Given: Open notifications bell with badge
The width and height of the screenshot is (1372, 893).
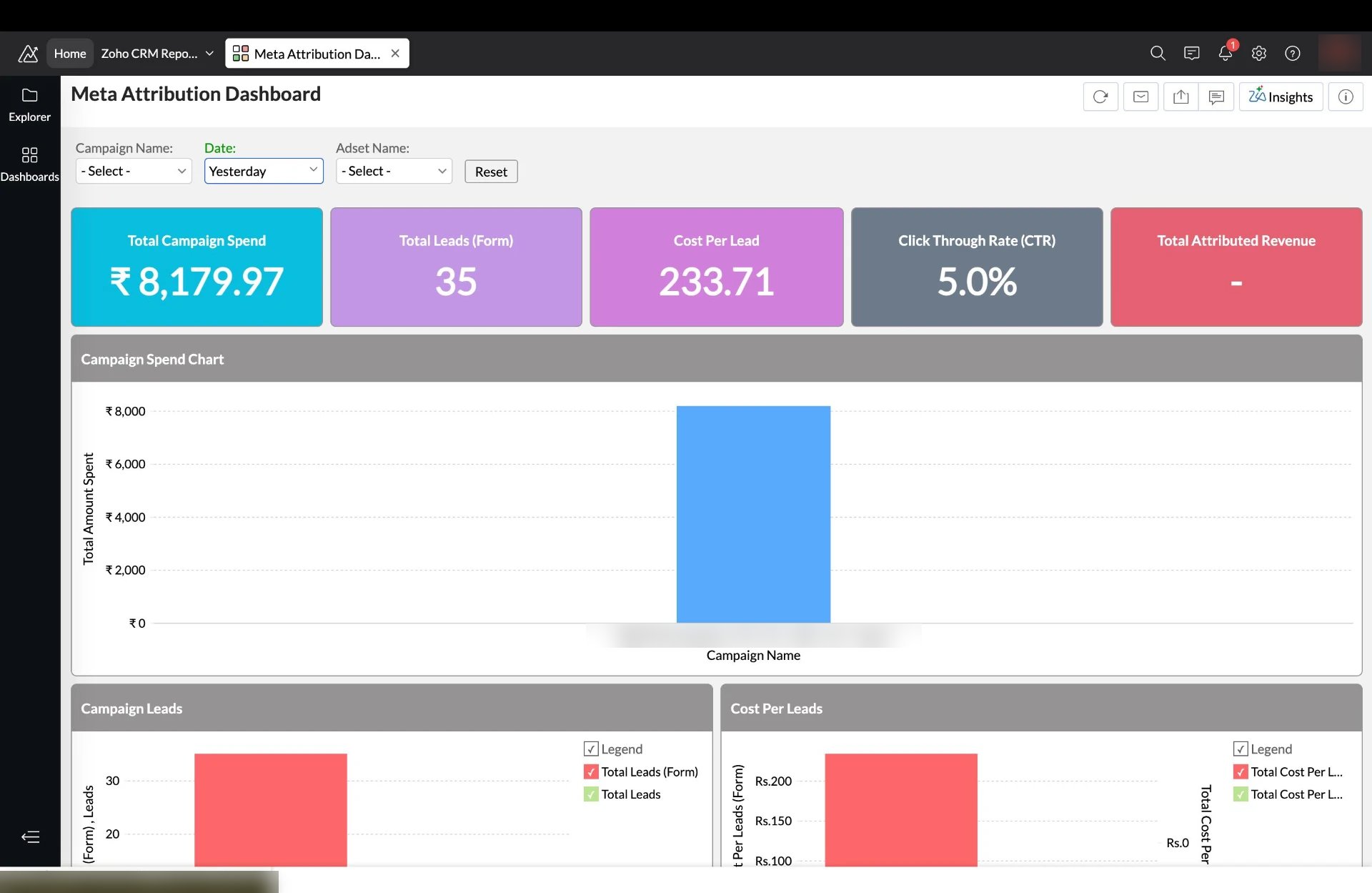Looking at the screenshot, I should tap(1226, 53).
